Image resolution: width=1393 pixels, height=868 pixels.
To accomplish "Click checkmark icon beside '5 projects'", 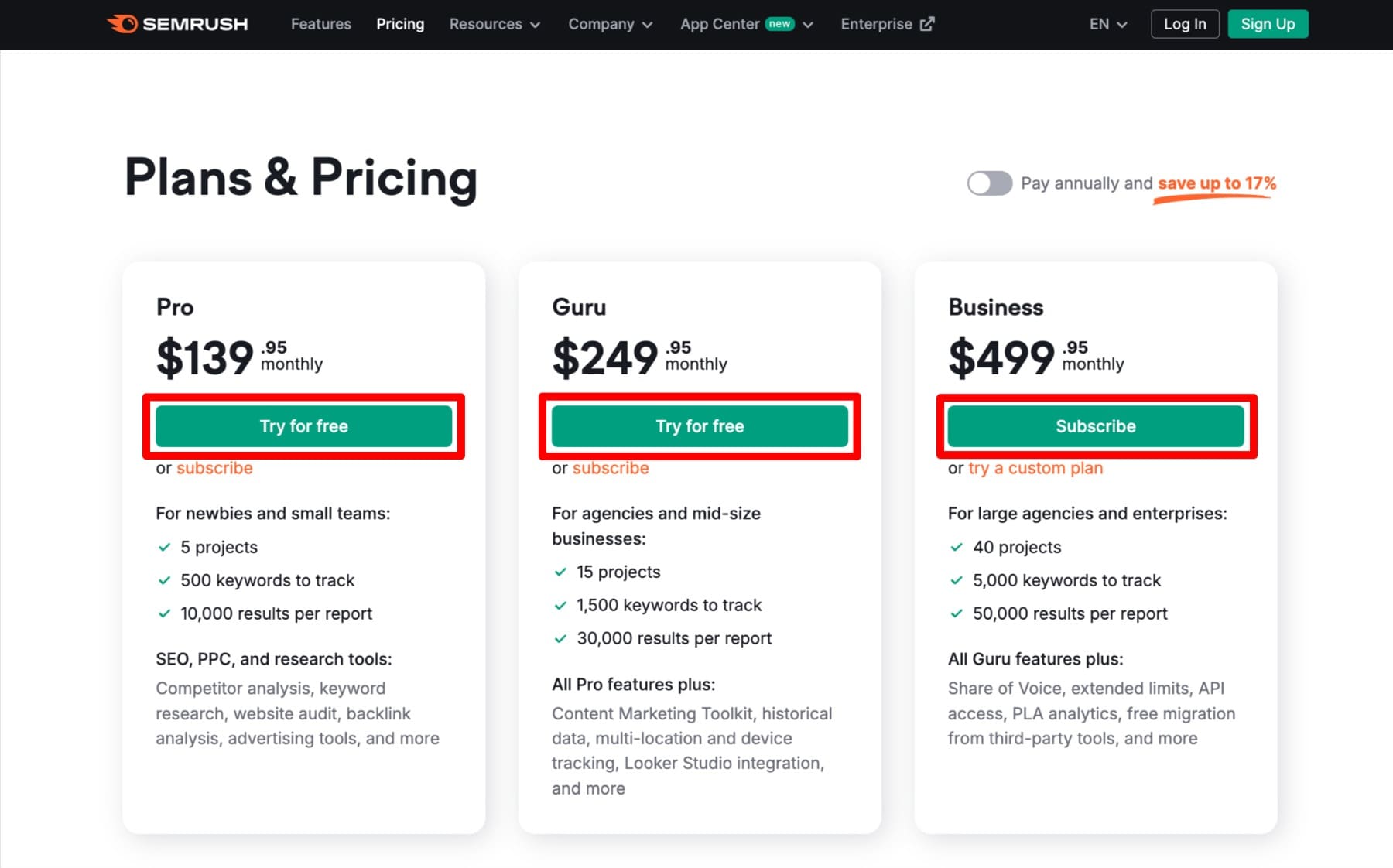I will point(164,548).
